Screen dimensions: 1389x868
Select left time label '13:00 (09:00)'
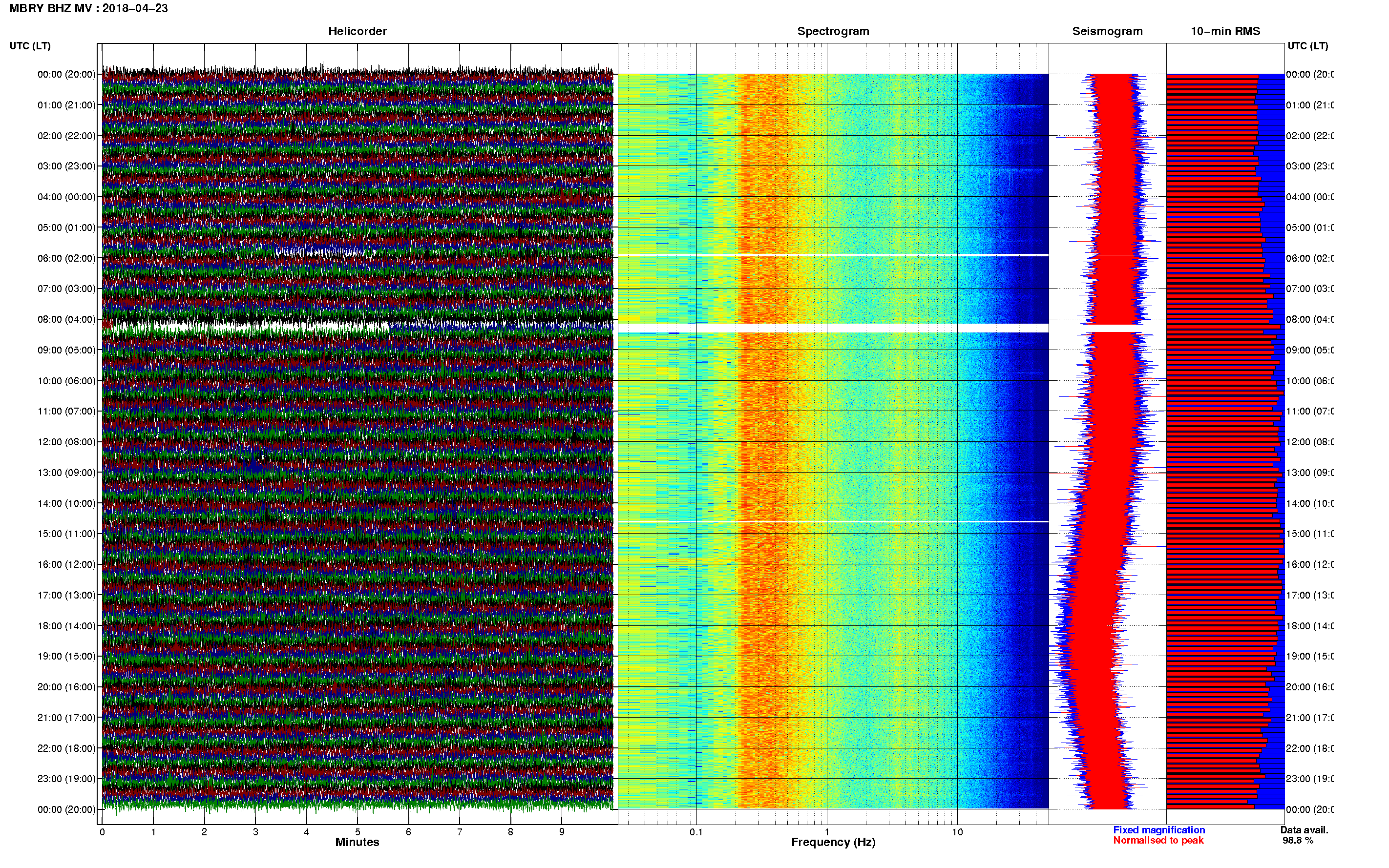[x=66, y=473]
